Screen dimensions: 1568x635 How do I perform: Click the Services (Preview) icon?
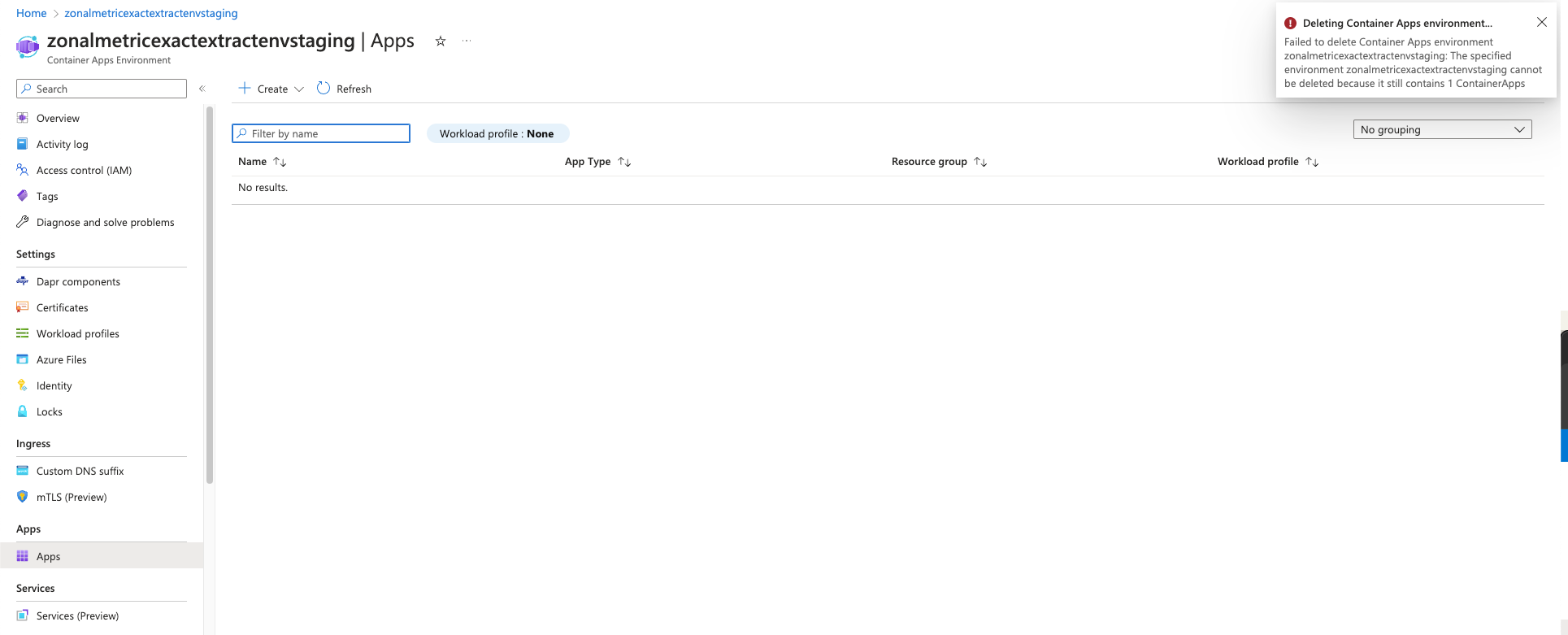(23, 615)
